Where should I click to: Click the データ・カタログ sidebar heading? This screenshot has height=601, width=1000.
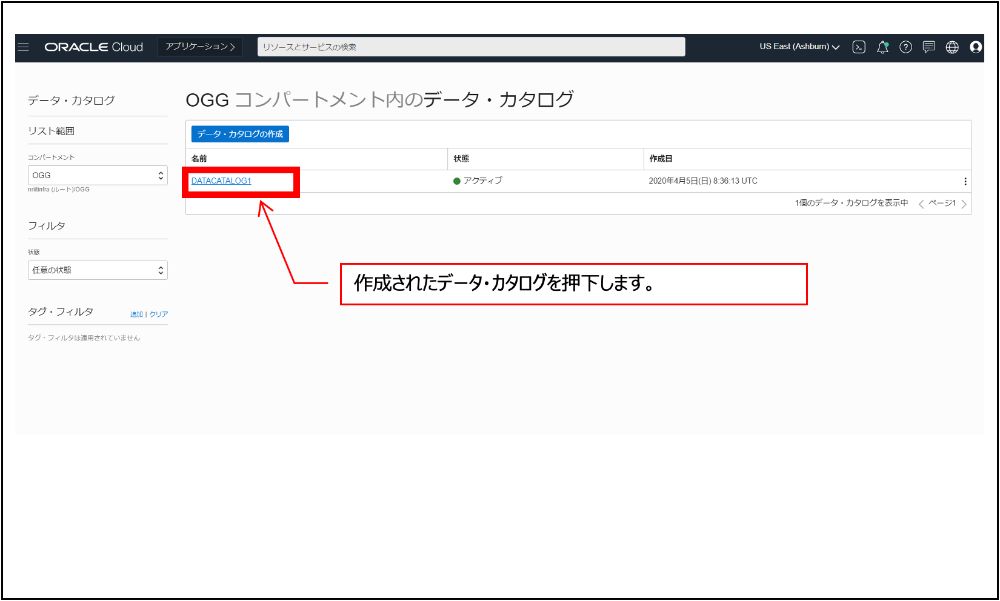71,100
